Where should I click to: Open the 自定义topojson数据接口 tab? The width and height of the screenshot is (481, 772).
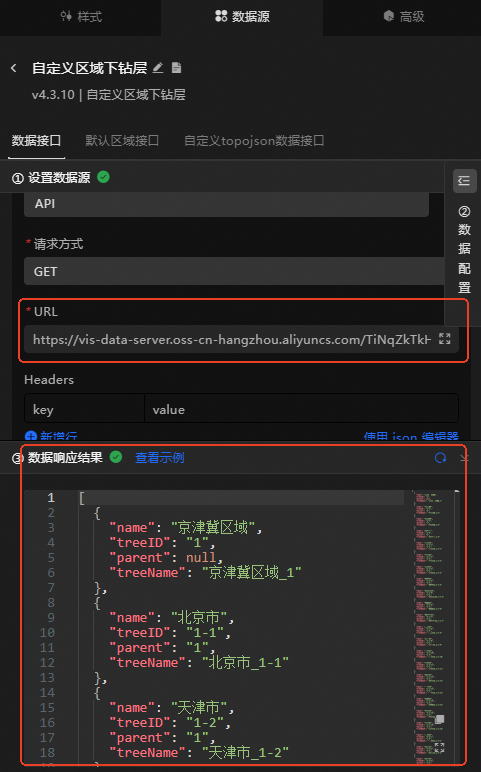click(x=254, y=141)
